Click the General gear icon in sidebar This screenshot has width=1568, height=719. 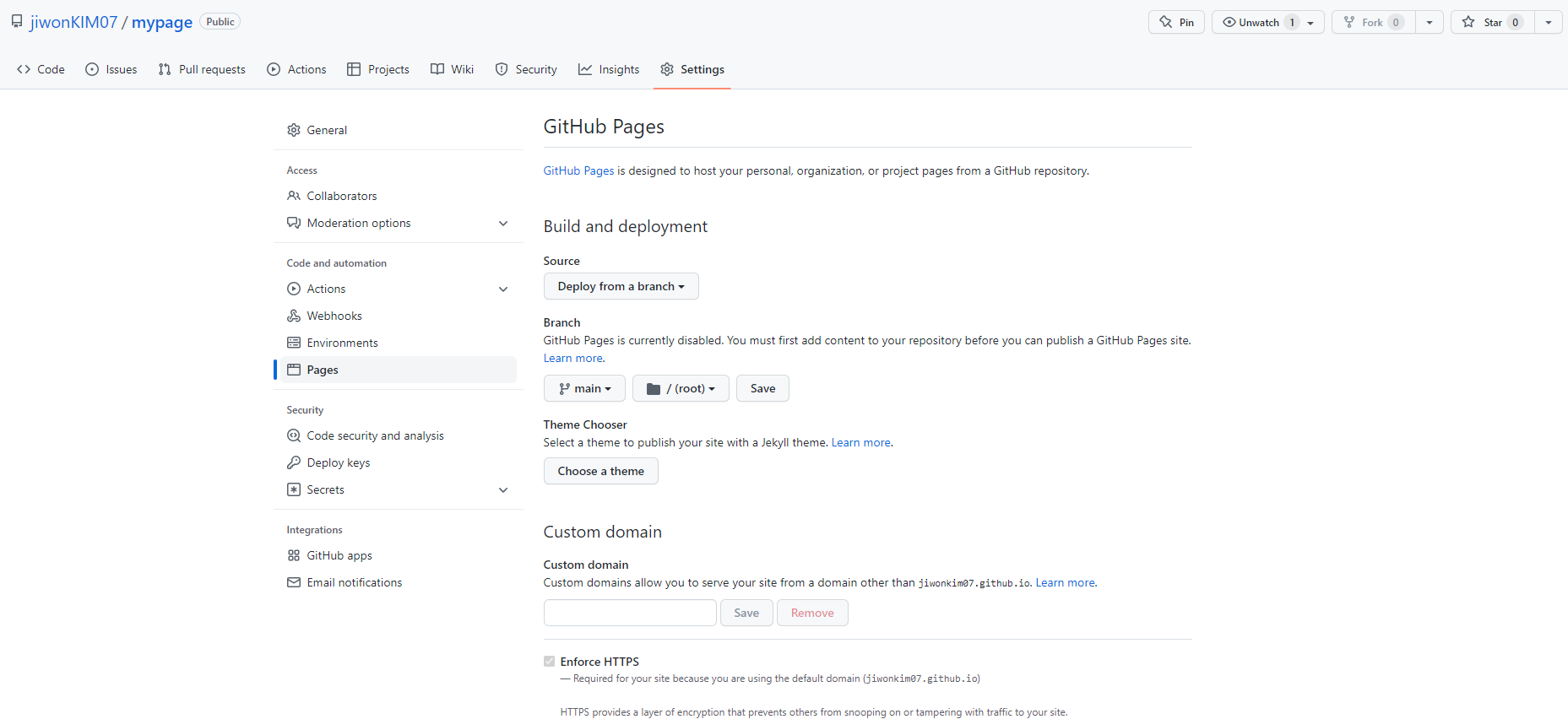pos(294,130)
